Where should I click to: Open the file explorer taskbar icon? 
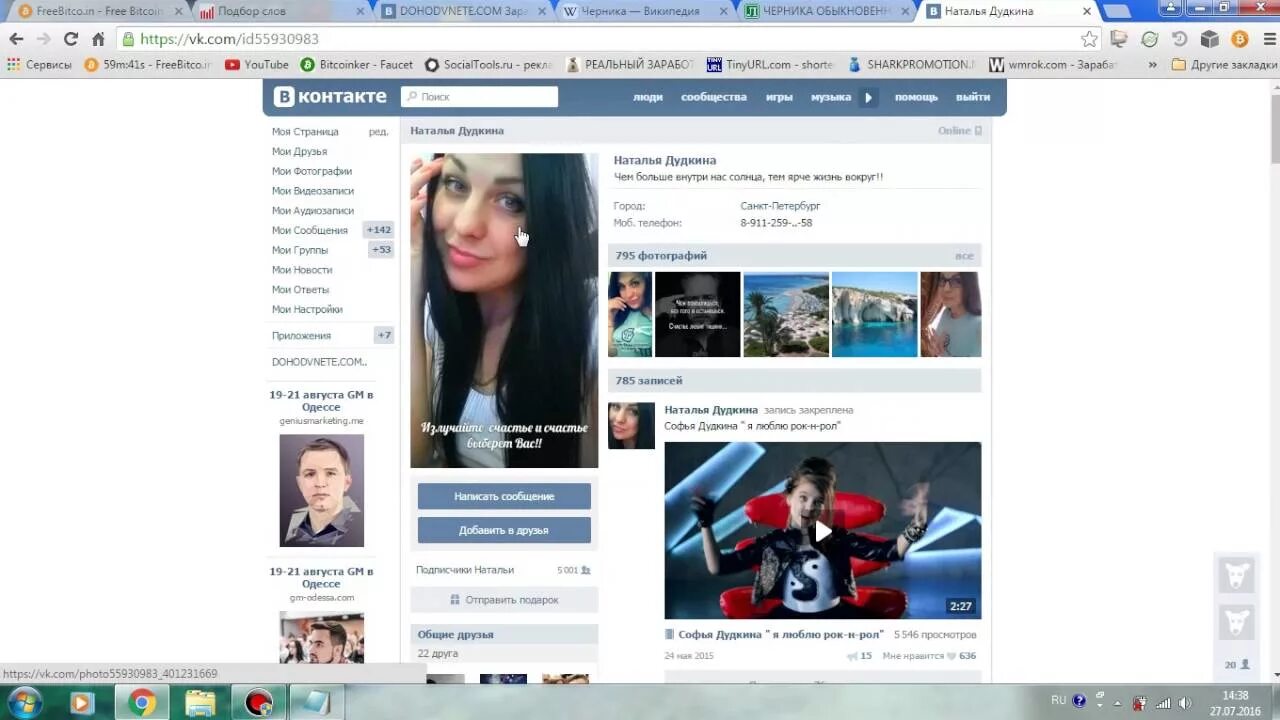tap(200, 703)
